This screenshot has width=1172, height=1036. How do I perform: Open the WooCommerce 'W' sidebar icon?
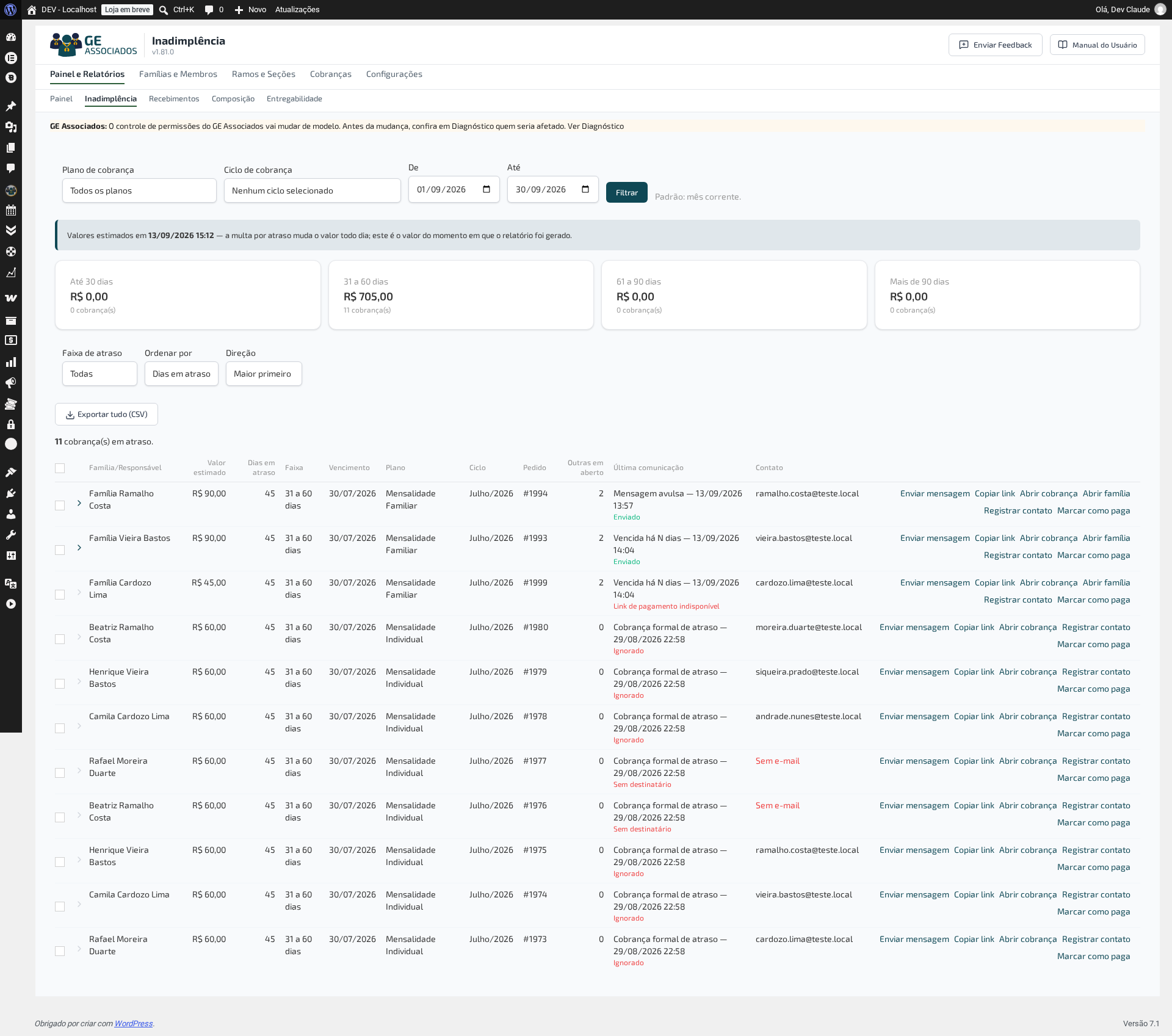(x=11, y=298)
